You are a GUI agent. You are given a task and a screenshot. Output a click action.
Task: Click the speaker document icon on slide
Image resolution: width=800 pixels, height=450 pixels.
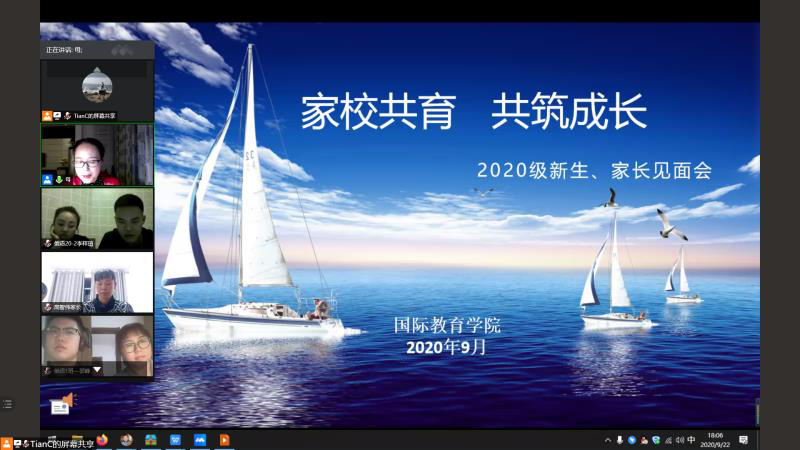point(62,403)
